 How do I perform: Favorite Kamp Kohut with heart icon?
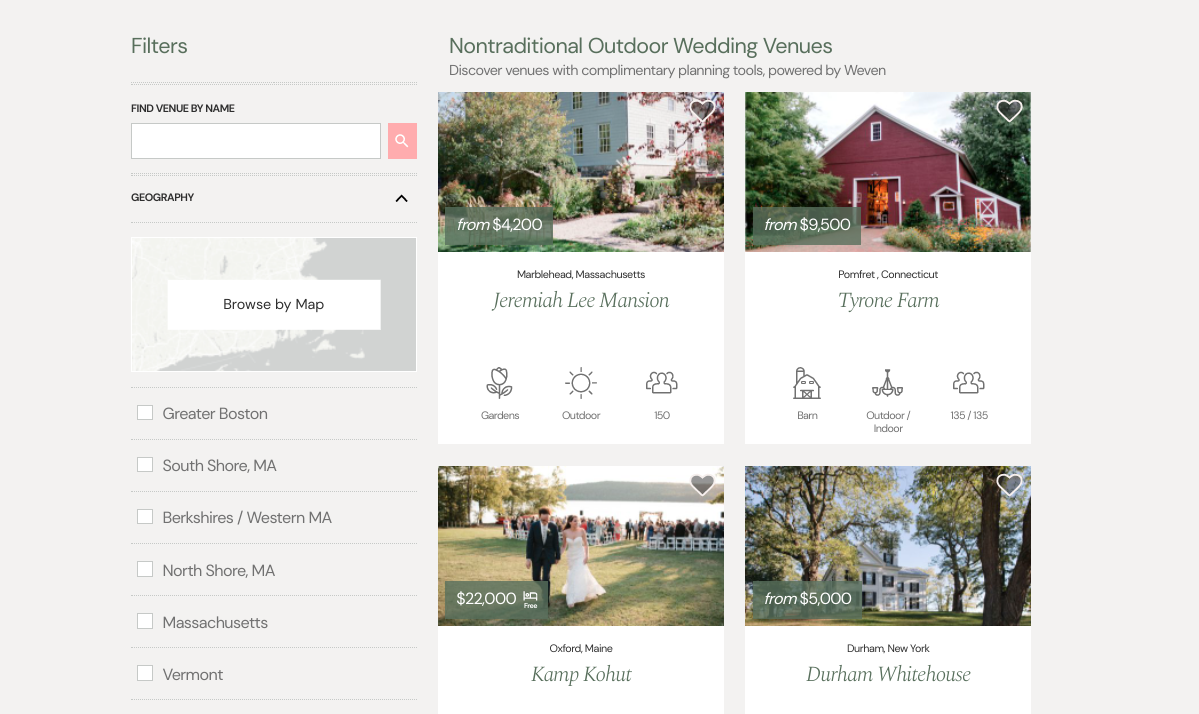pyautogui.click(x=702, y=485)
